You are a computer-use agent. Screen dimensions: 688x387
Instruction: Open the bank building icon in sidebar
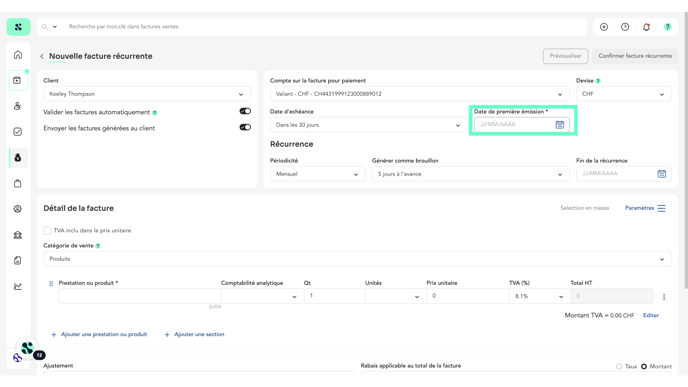tap(18, 235)
